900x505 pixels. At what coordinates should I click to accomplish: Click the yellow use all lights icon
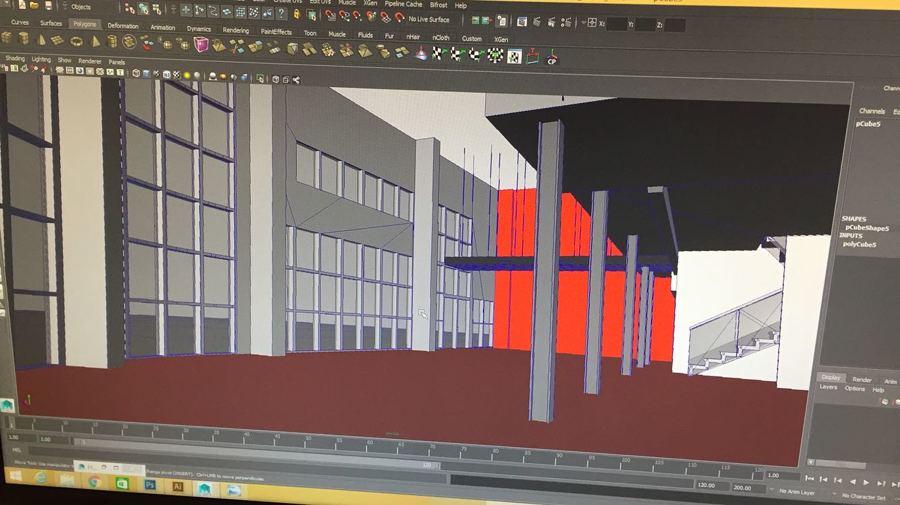pyautogui.click(x=187, y=75)
